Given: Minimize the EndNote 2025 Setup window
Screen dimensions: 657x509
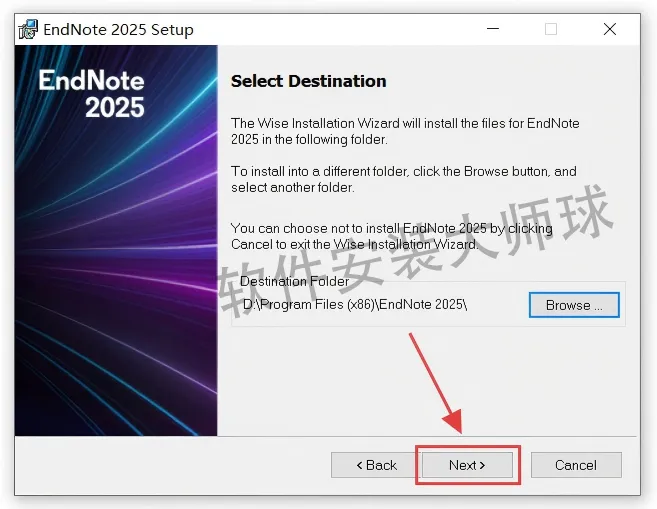Looking at the screenshot, I should click(x=493, y=29).
